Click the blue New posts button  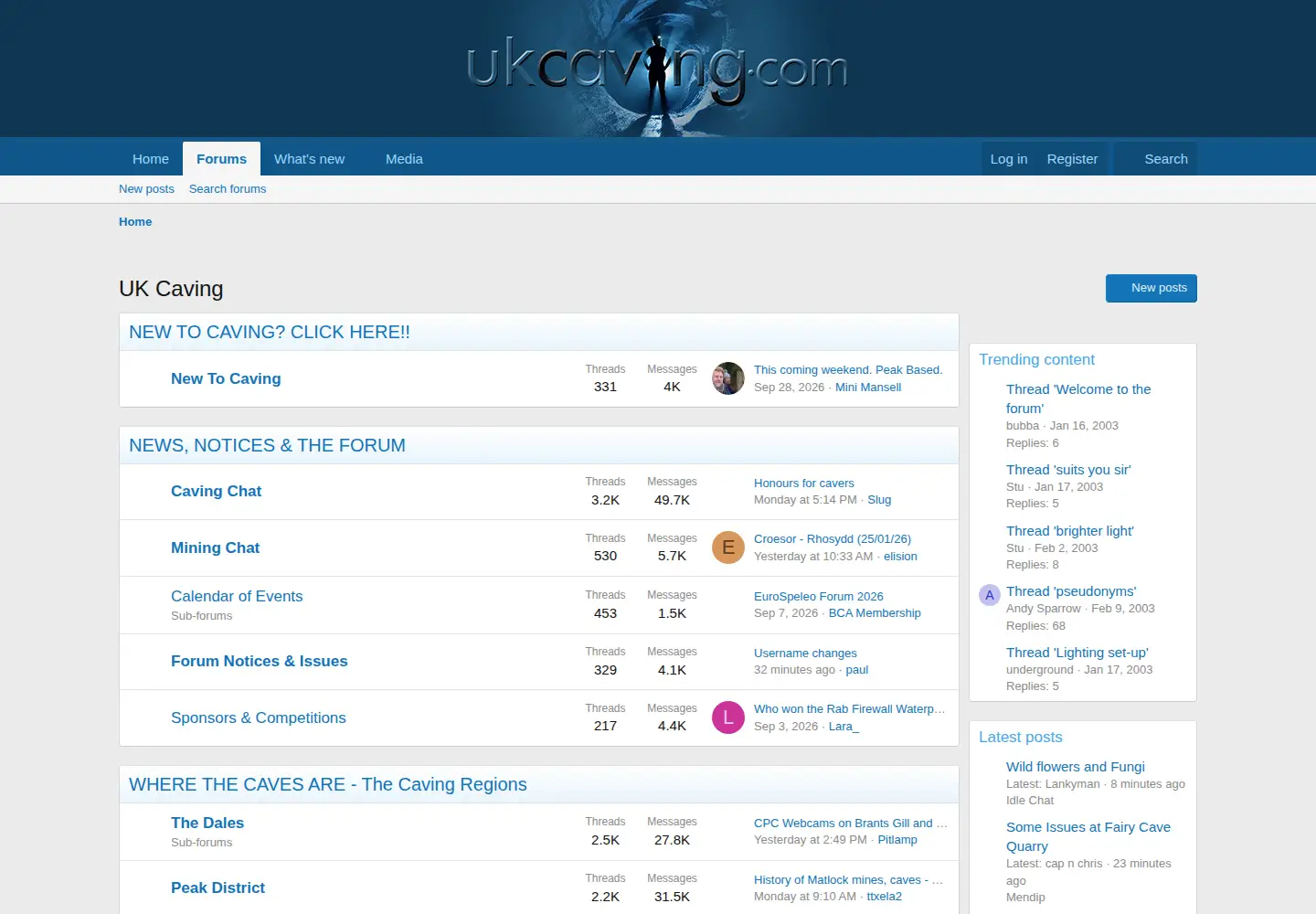(x=1151, y=288)
